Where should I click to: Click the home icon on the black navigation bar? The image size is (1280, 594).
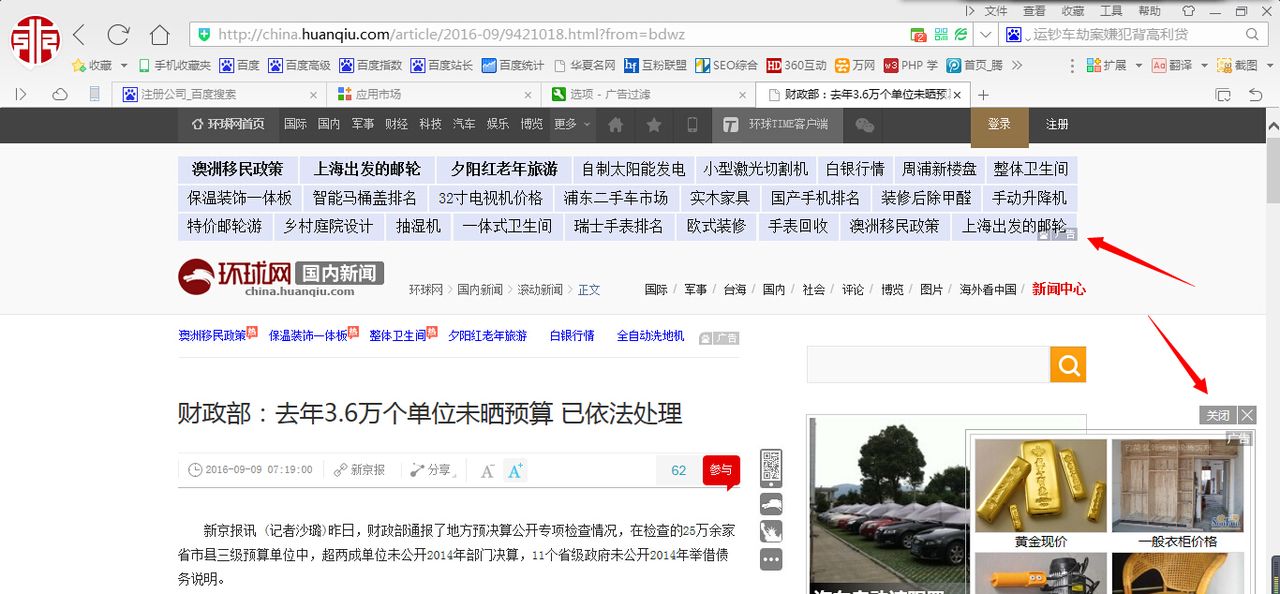pyautogui.click(x=617, y=126)
